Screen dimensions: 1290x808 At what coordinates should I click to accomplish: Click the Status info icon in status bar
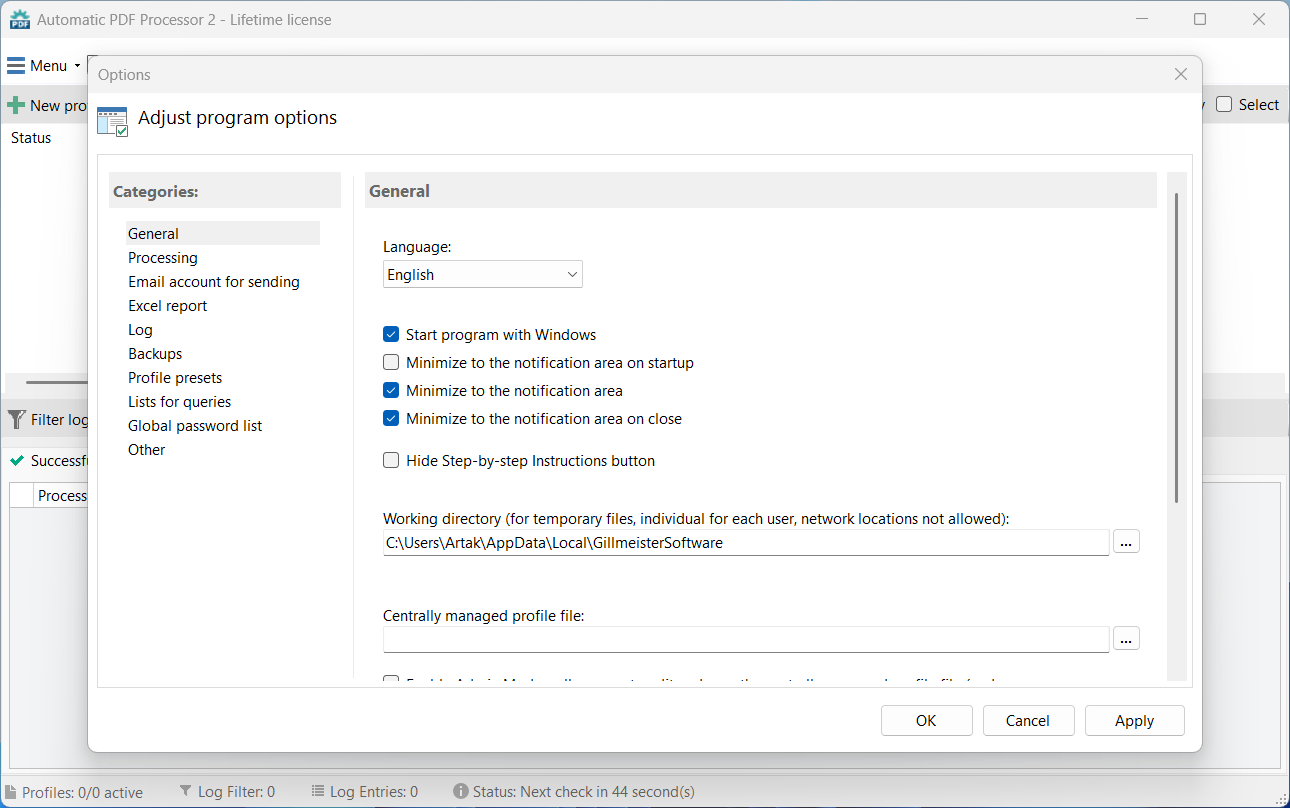click(461, 792)
